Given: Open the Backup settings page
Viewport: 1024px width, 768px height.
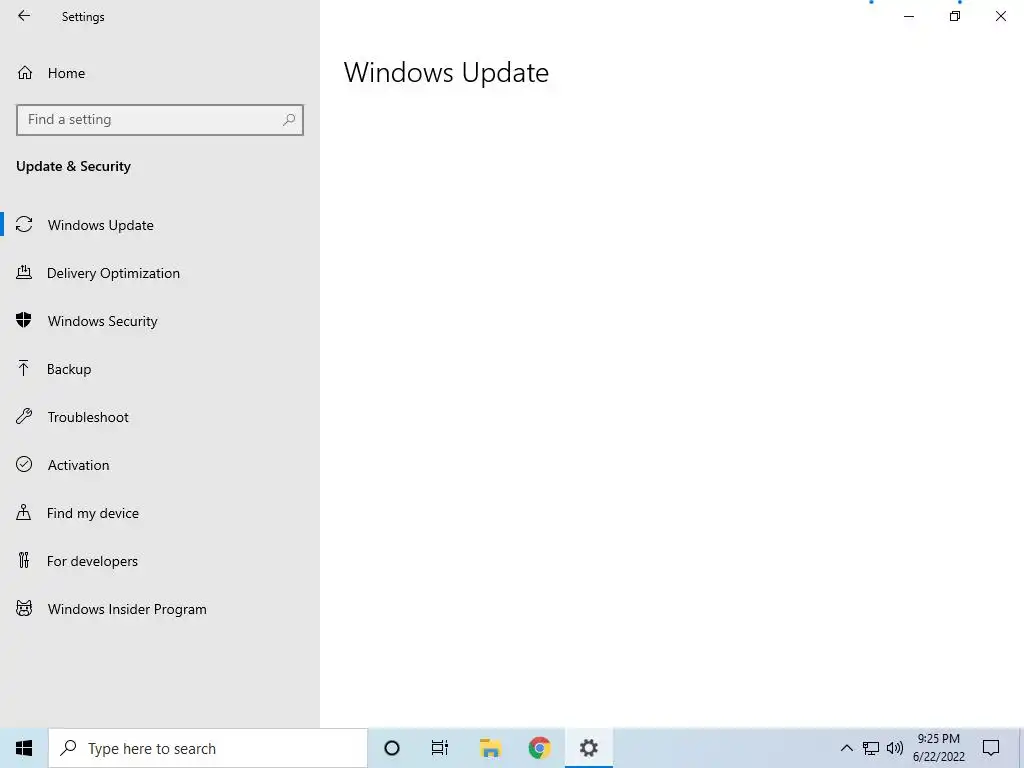Looking at the screenshot, I should coord(160,369).
